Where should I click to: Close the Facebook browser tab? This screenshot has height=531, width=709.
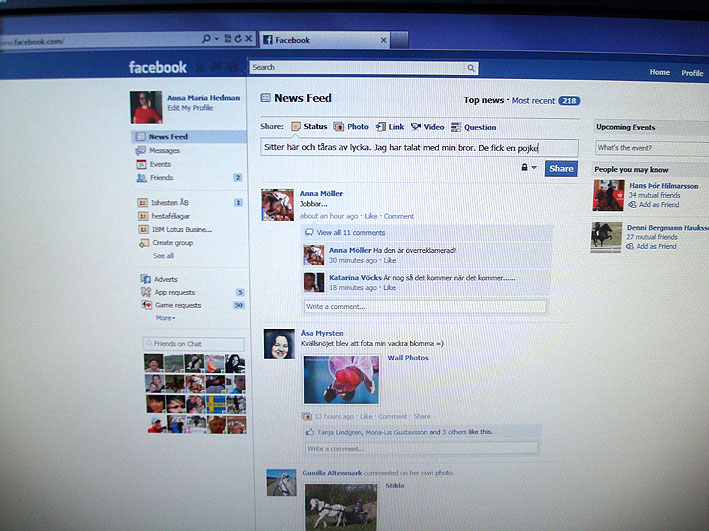[383, 40]
